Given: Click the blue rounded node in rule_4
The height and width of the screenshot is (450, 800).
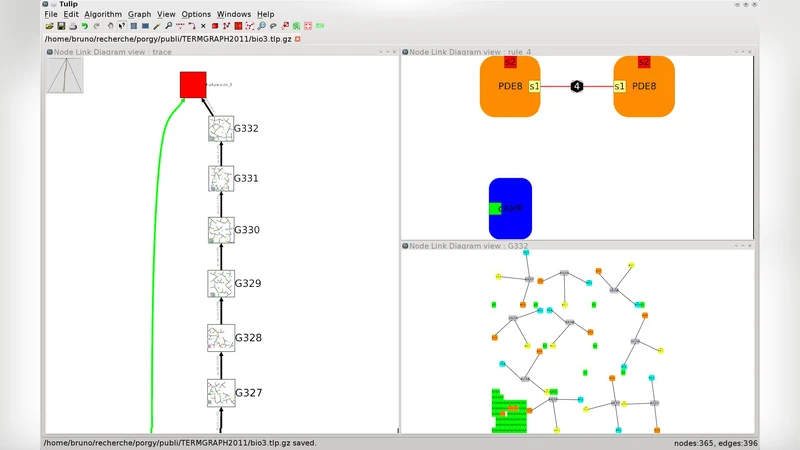Looking at the screenshot, I should click(x=510, y=207).
